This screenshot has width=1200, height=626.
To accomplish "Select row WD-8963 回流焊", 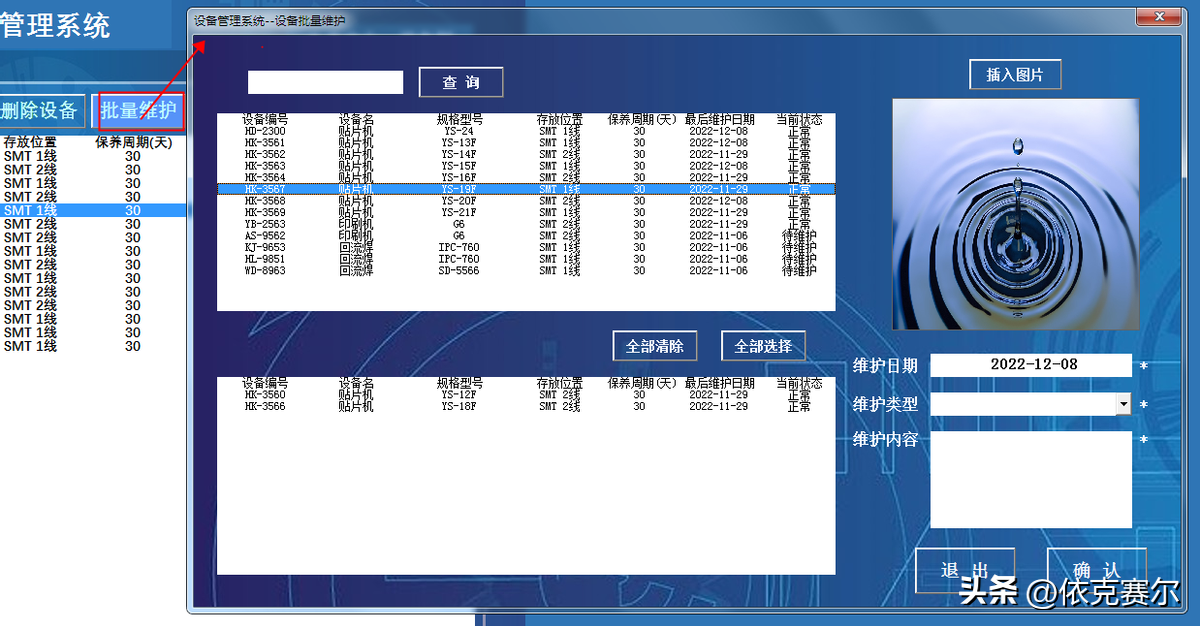I will click(x=526, y=271).
